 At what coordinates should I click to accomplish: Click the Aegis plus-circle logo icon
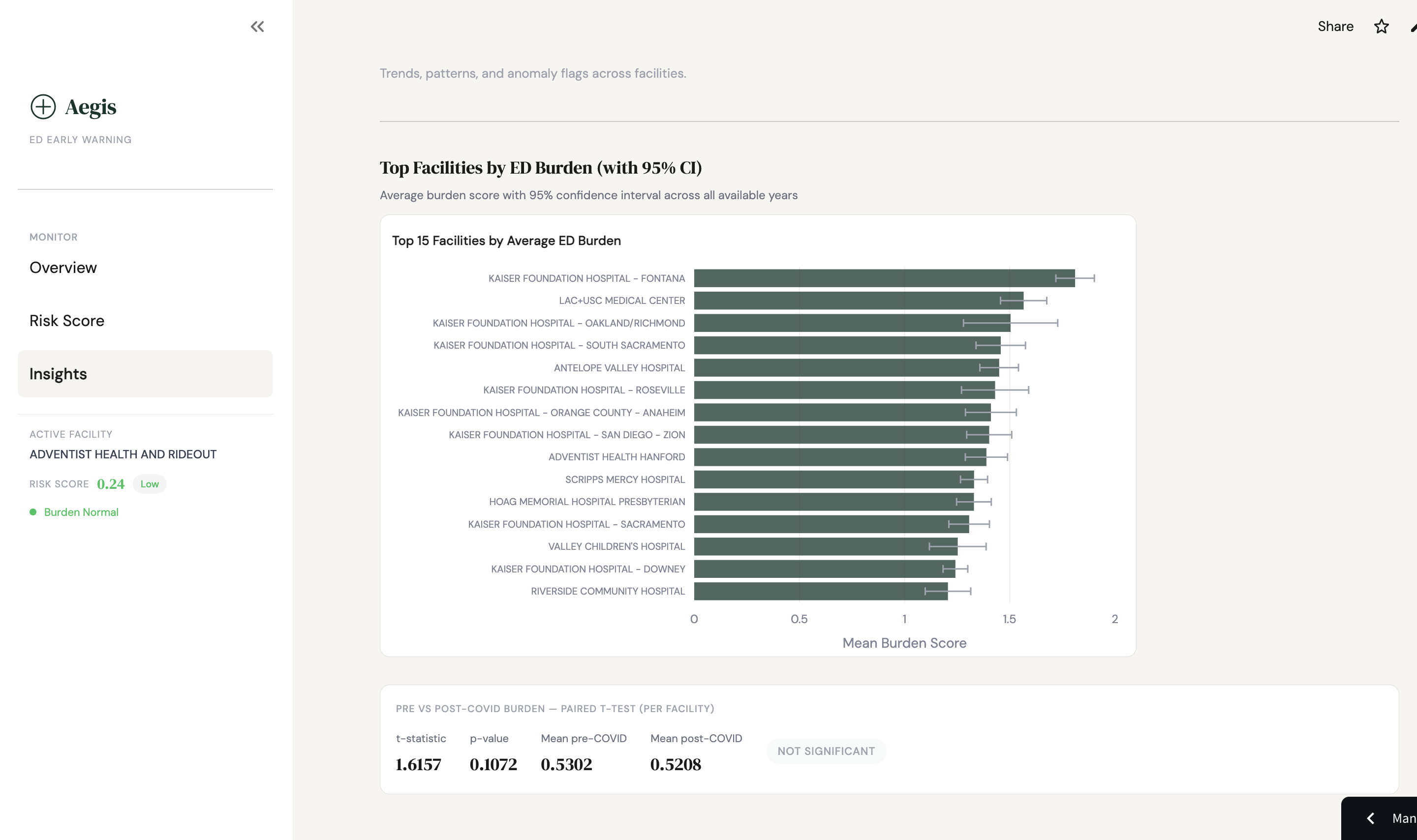(43, 107)
